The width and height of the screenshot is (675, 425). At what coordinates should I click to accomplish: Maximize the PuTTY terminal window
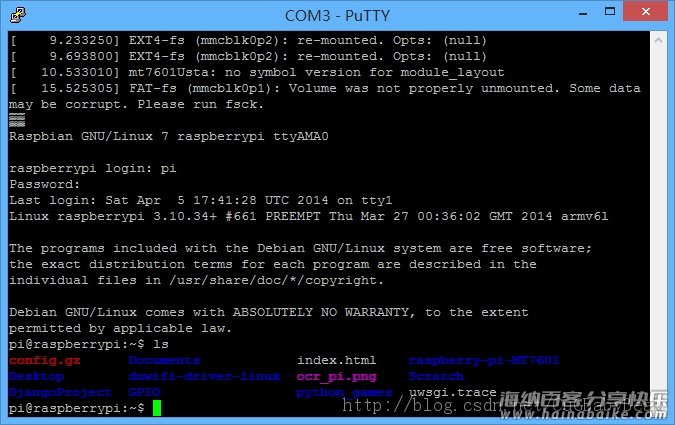tap(610, 12)
